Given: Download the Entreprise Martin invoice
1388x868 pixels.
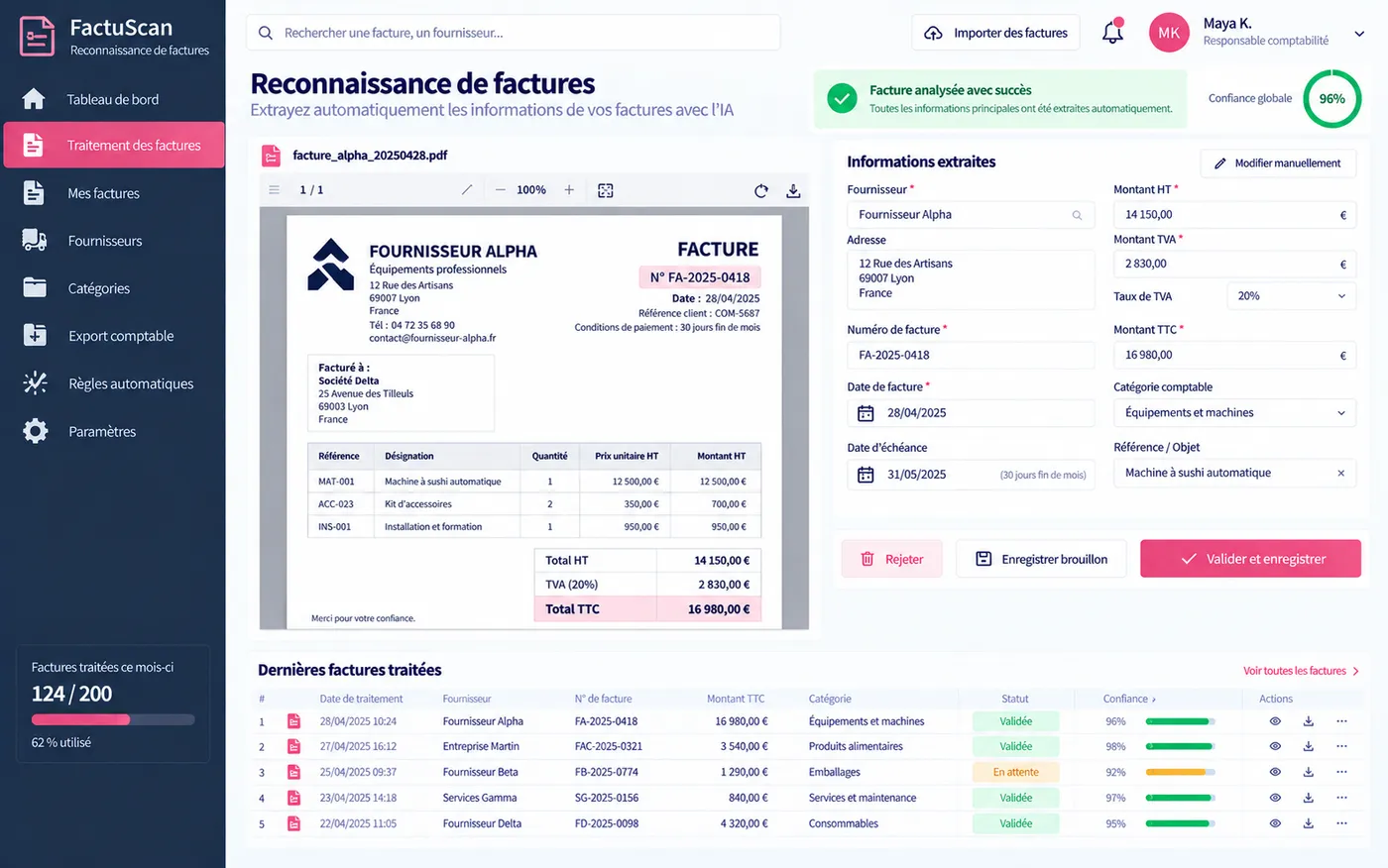Looking at the screenshot, I should point(1309,746).
